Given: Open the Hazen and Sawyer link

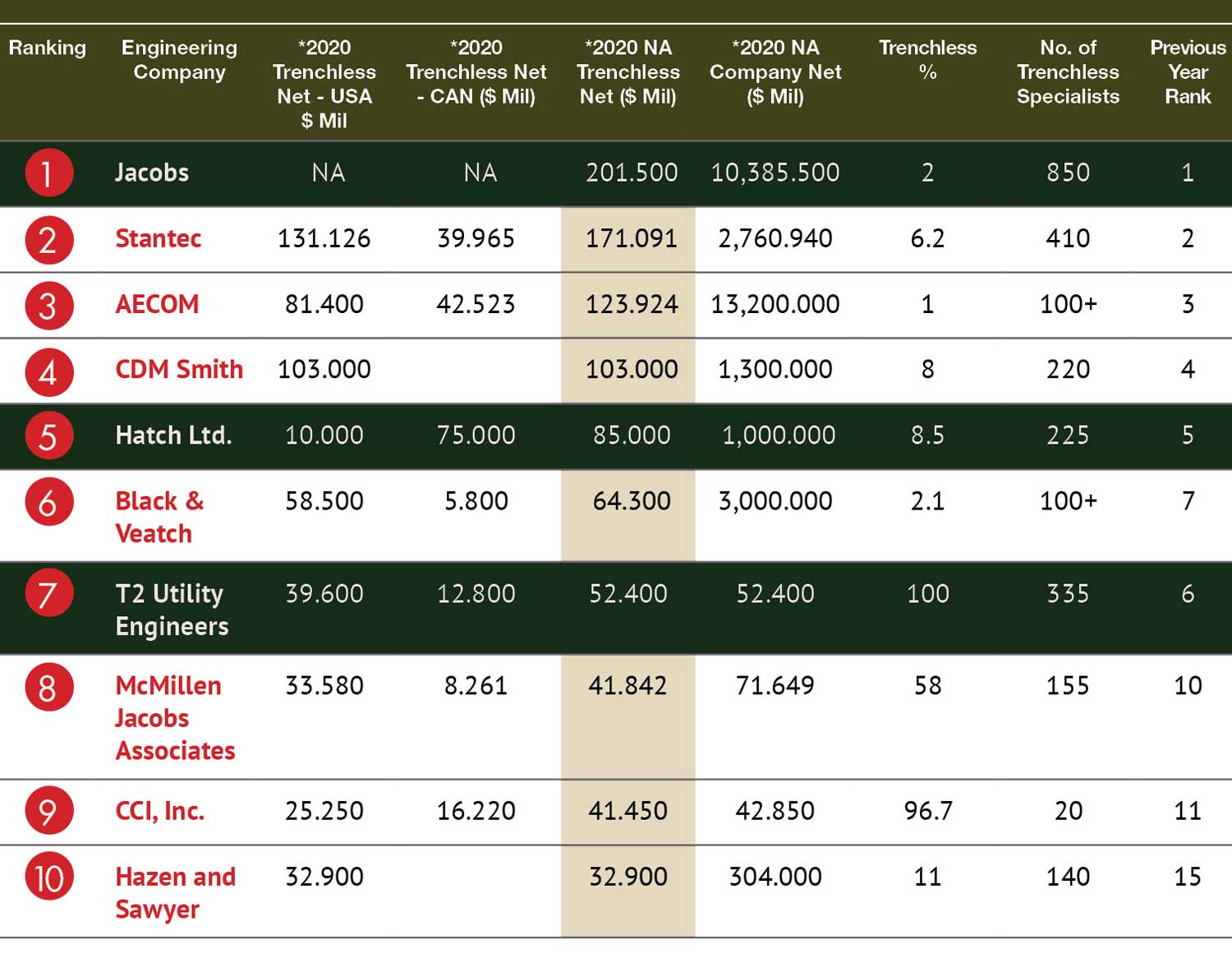Looking at the screenshot, I should tap(175, 892).
